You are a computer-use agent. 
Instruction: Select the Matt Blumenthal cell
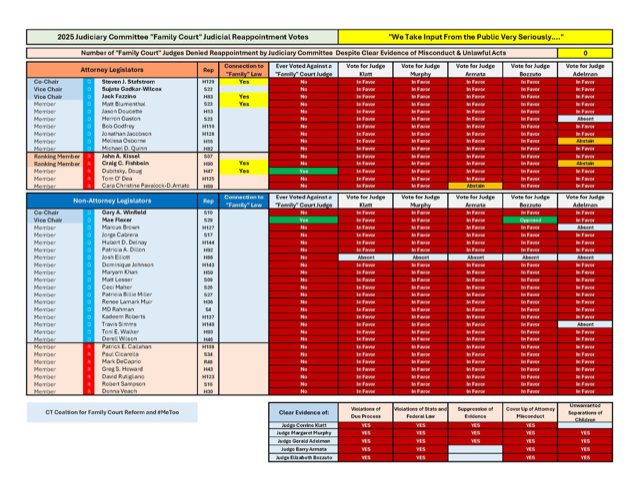[x=123, y=104]
